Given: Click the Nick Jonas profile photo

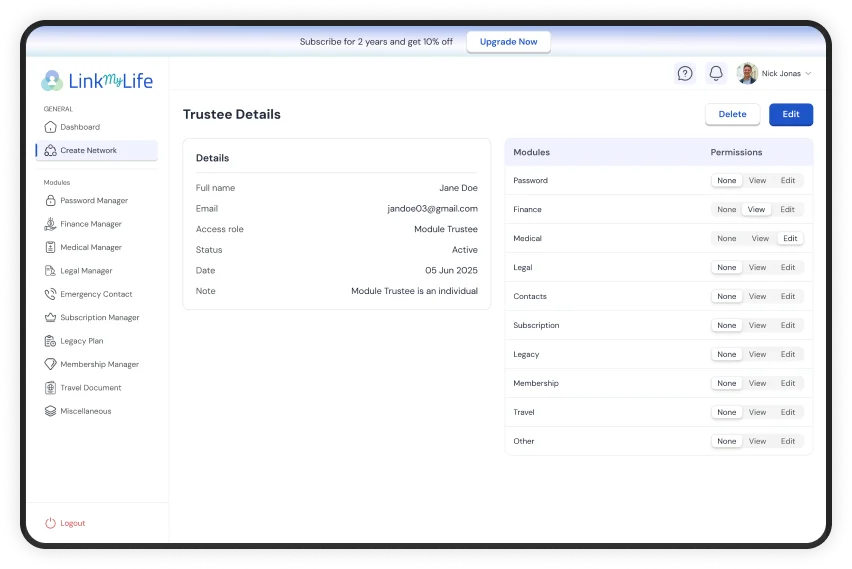Looking at the screenshot, I should 747,73.
